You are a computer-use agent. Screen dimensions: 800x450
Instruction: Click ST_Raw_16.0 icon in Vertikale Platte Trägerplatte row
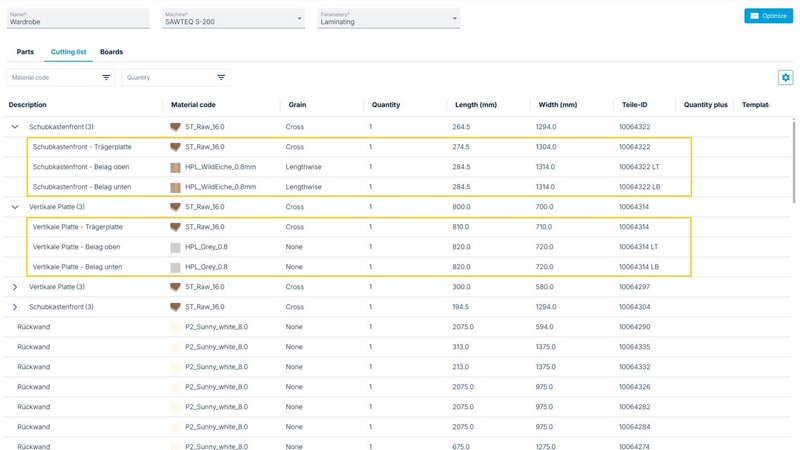point(176,227)
